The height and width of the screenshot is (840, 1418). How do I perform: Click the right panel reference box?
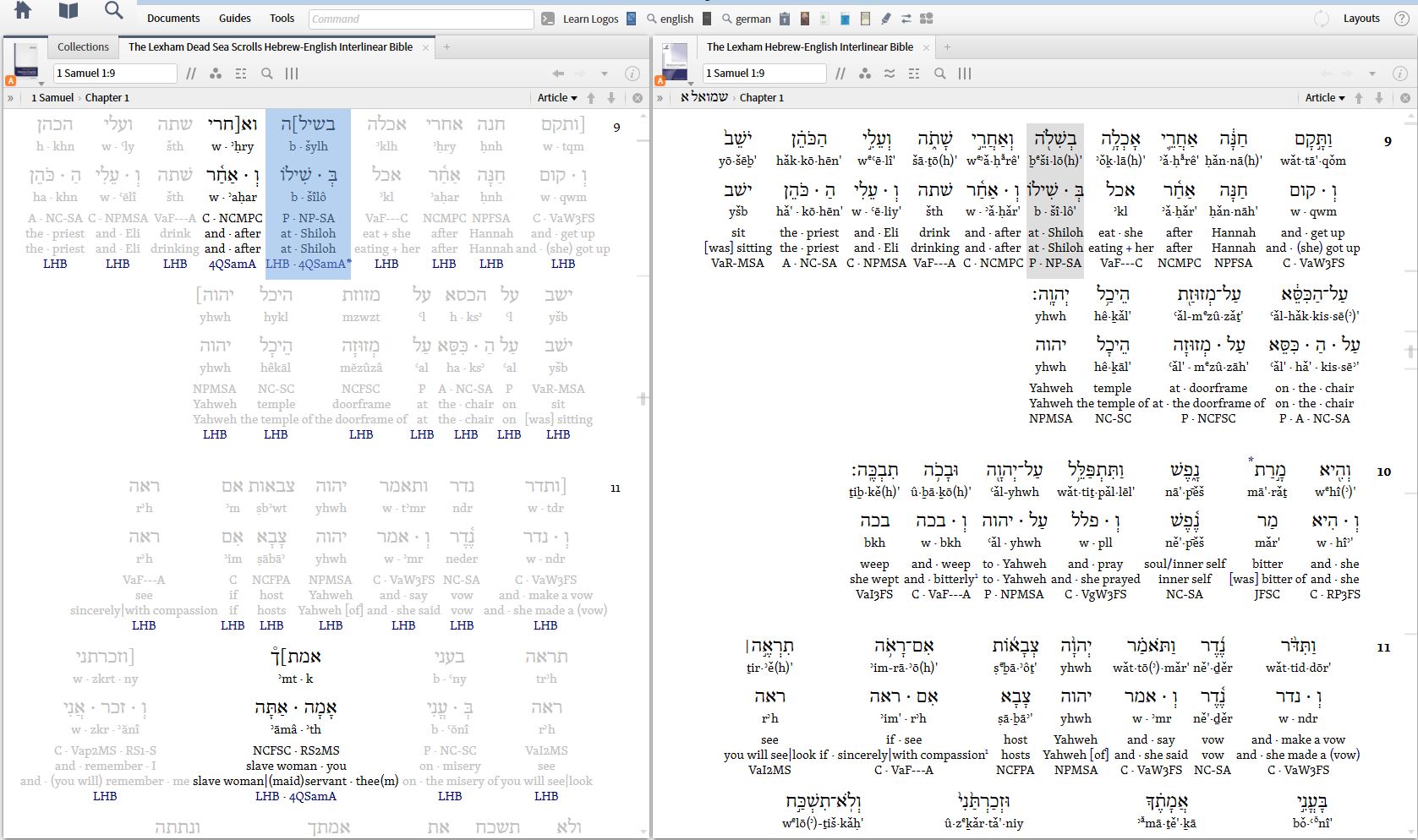pyautogui.click(x=764, y=74)
